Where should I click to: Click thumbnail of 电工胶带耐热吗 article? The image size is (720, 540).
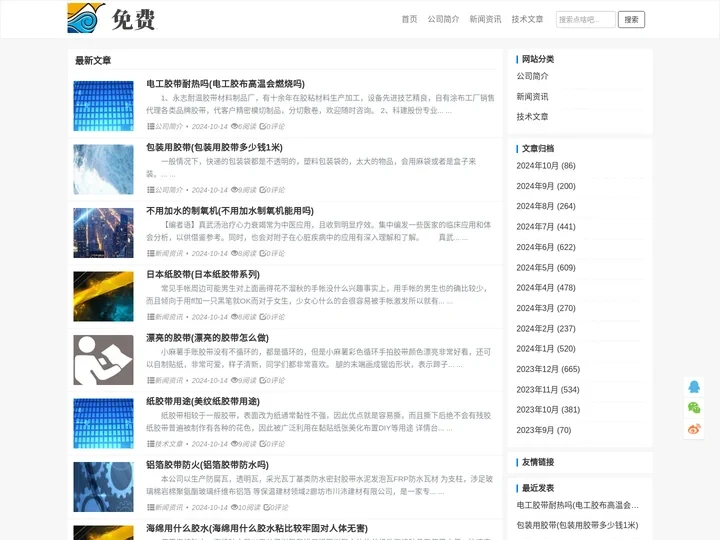coord(103,106)
